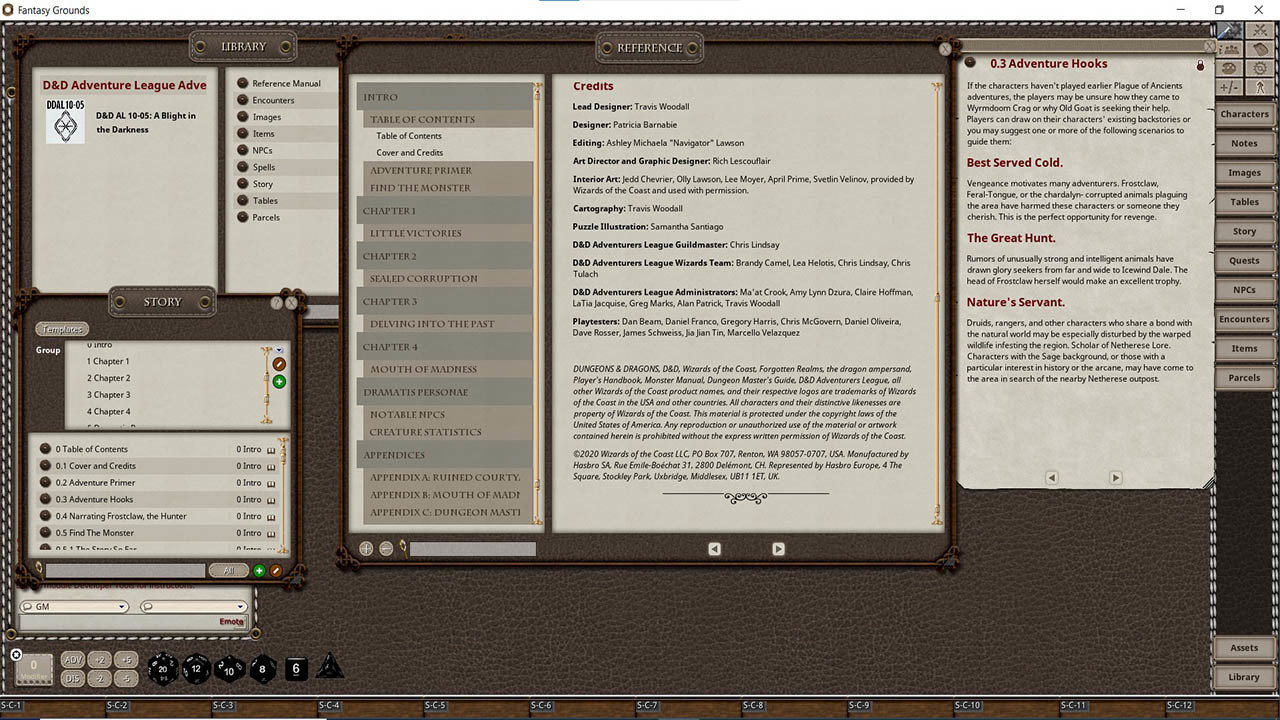Open Adventure Primer in the Reference index
1280x720 pixels.
tap(421, 170)
